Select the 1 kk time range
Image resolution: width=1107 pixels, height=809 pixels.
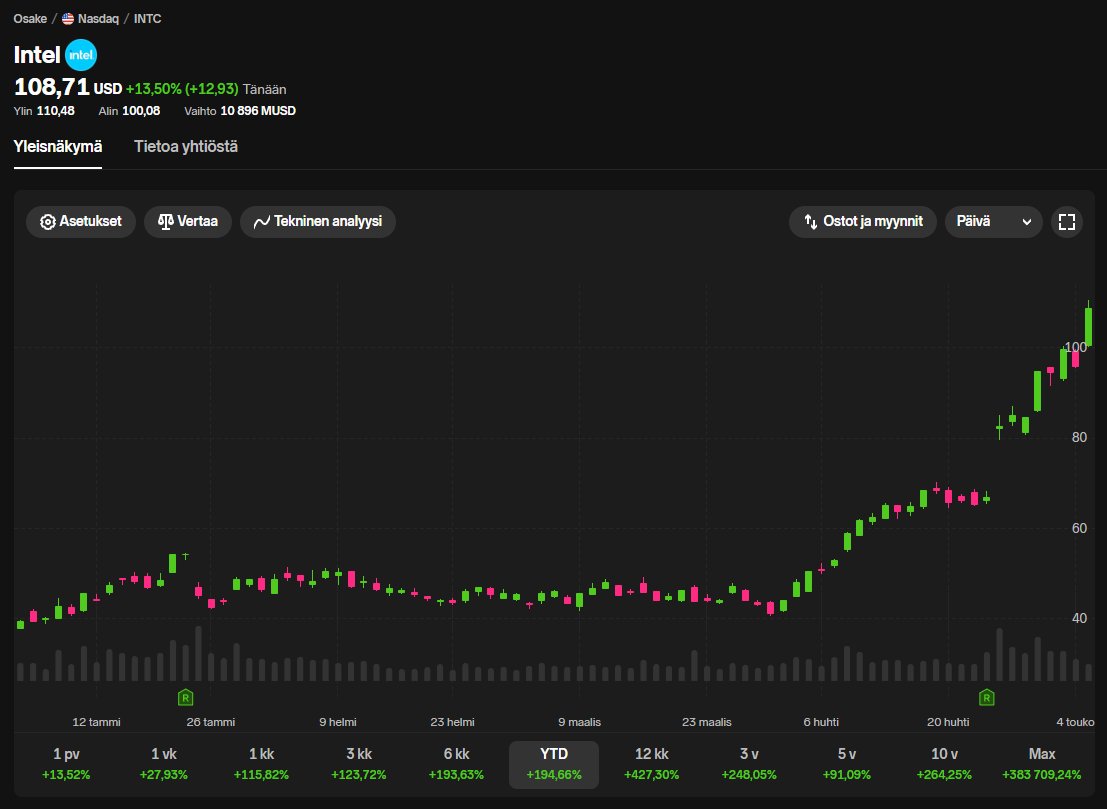click(261, 764)
